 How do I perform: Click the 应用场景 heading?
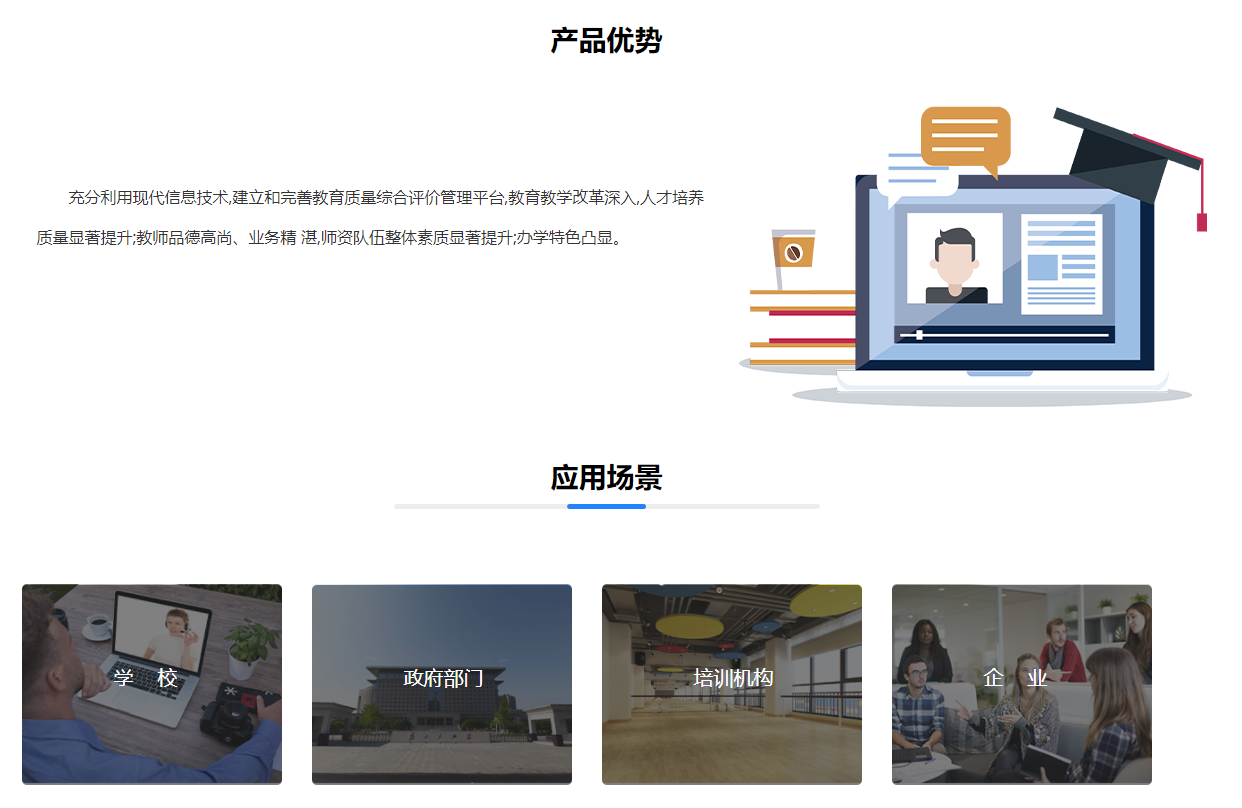click(606, 478)
